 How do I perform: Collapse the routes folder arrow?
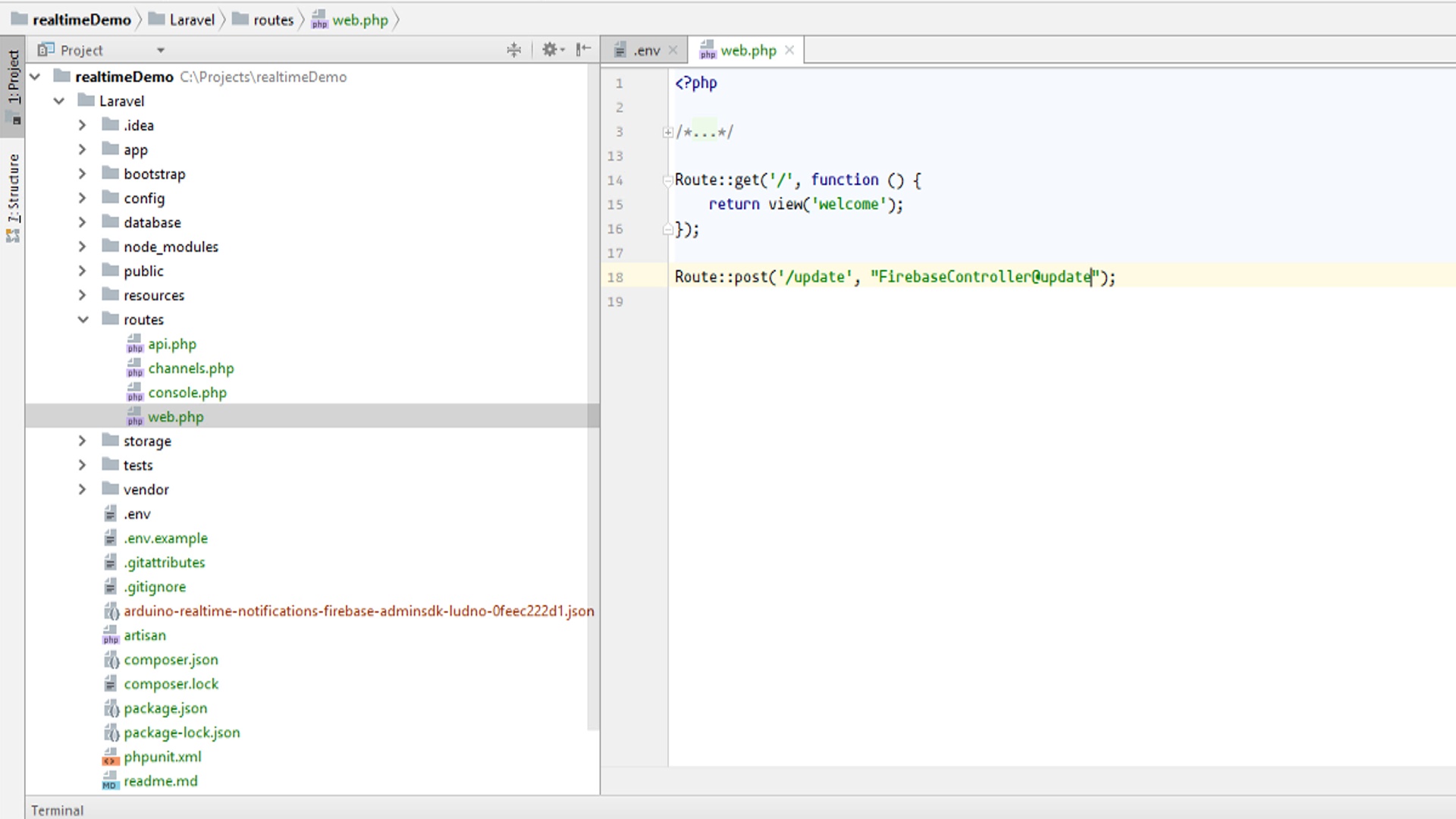[x=83, y=319]
